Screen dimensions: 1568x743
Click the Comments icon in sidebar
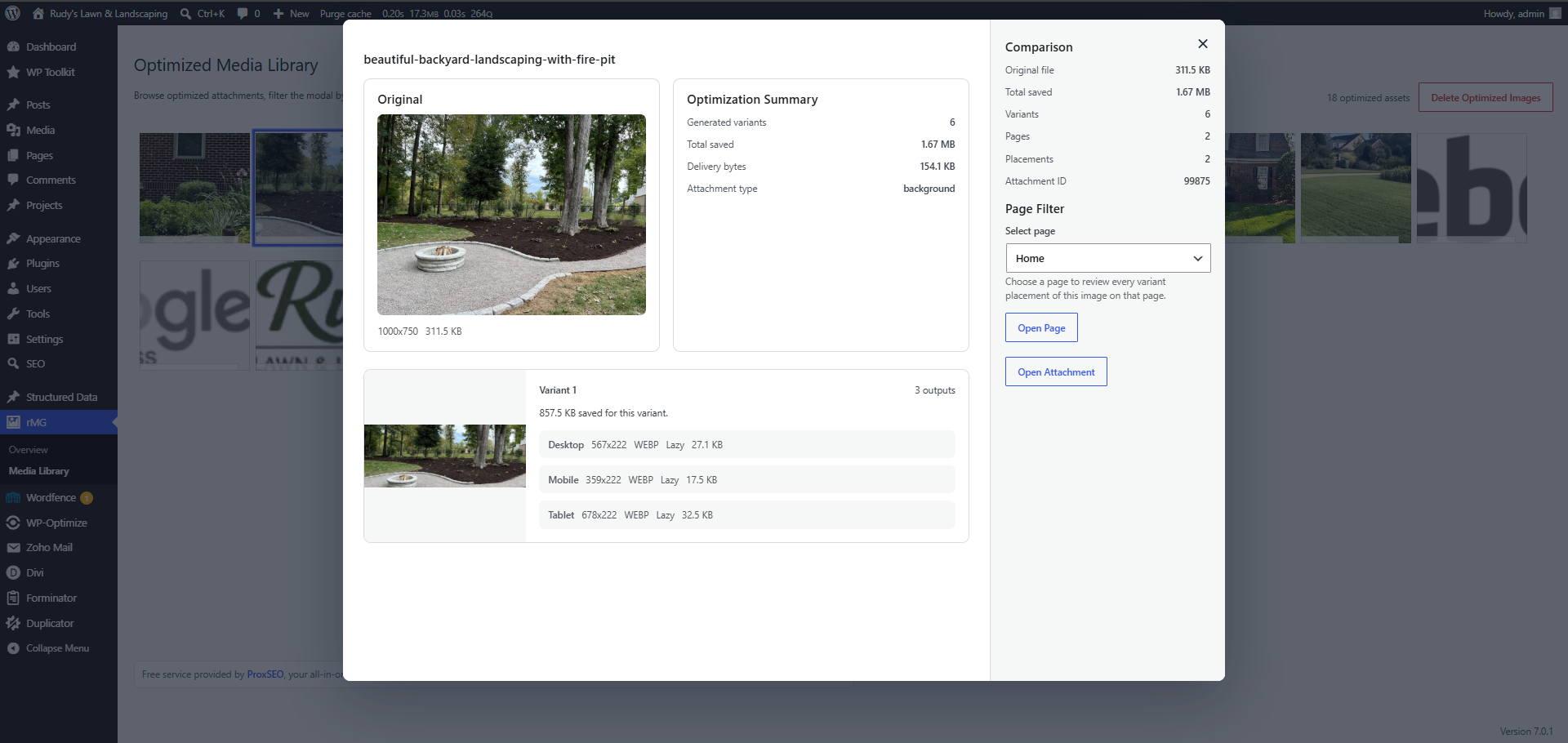[x=13, y=180]
